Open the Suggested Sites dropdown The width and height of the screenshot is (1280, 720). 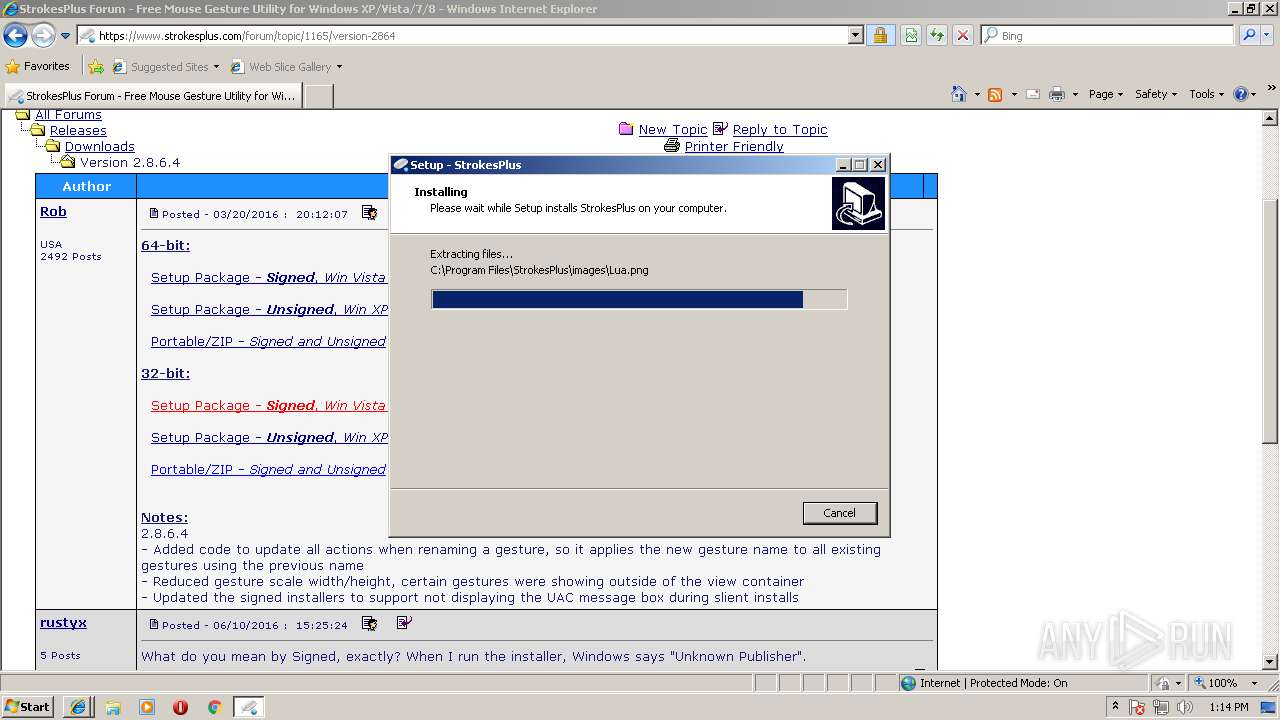pos(216,67)
